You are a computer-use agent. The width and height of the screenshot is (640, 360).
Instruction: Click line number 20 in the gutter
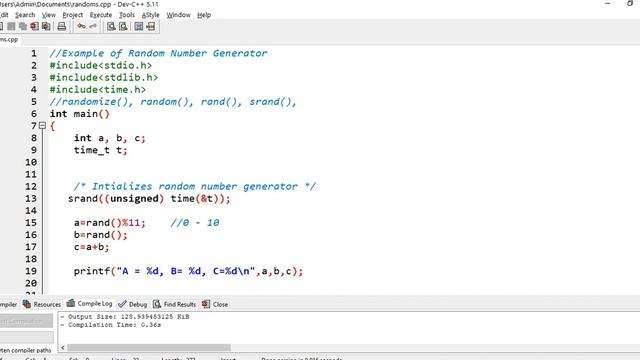(31, 283)
